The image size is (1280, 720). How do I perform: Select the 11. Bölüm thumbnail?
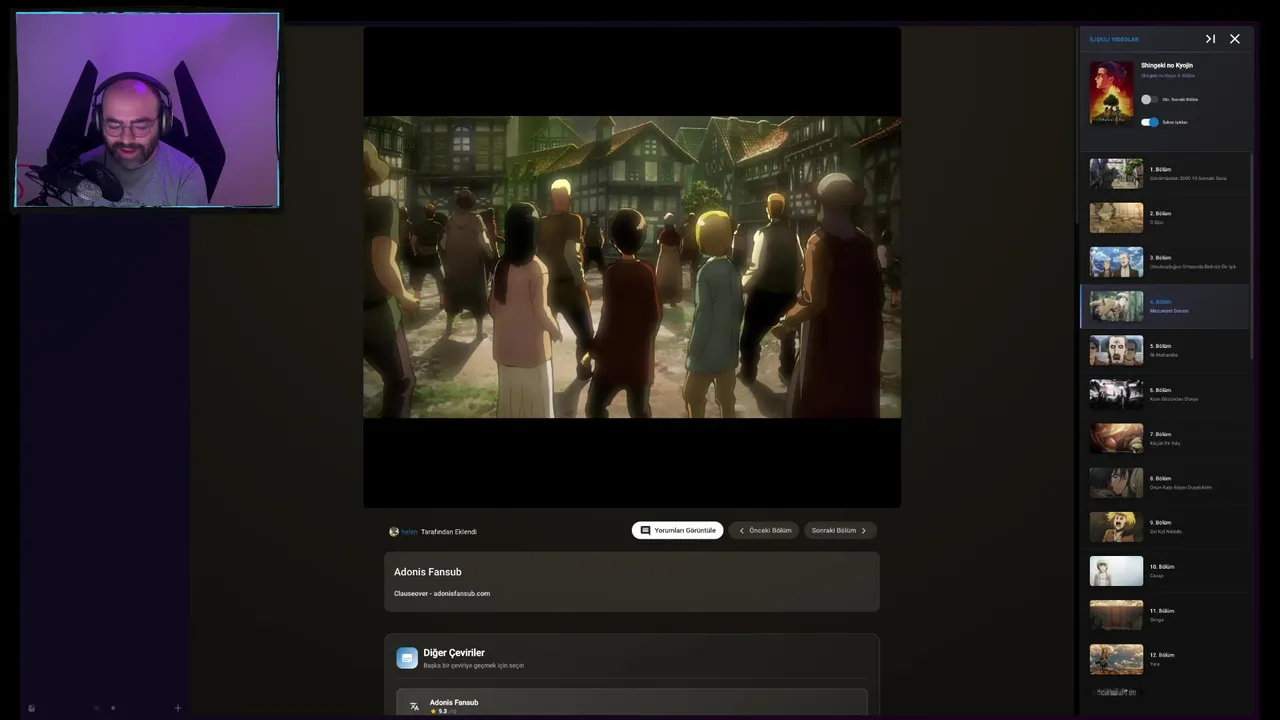point(1116,615)
